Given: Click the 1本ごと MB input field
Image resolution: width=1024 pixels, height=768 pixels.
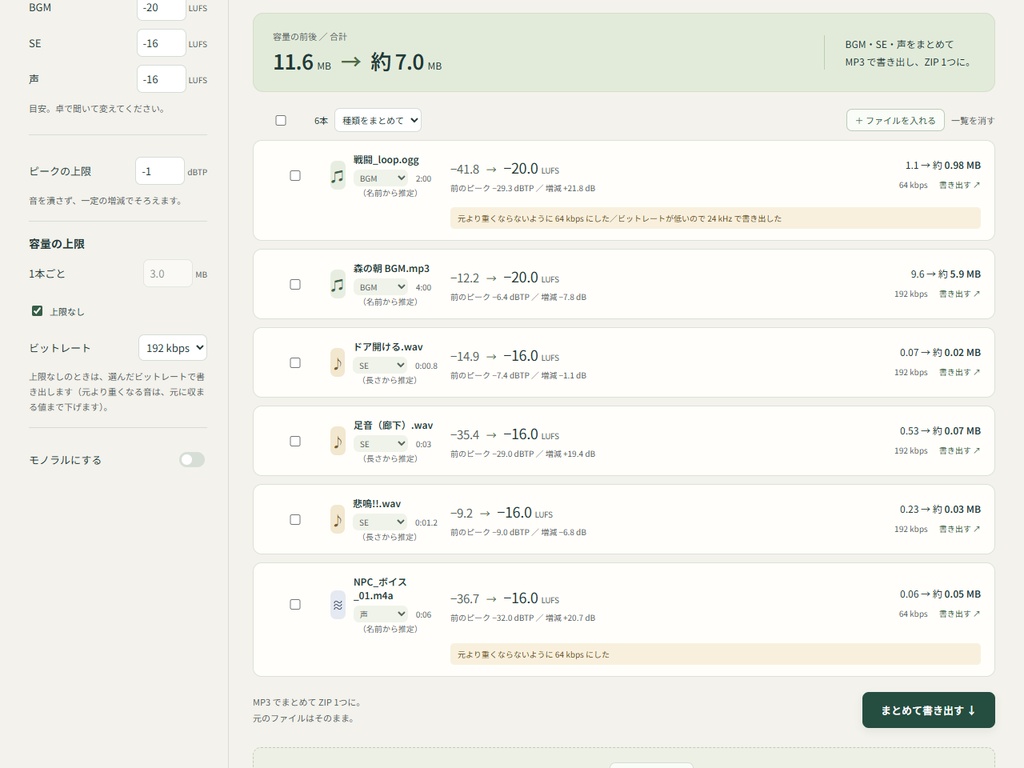Looking at the screenshot, I should pyautogui.click(x=168, y=274).
